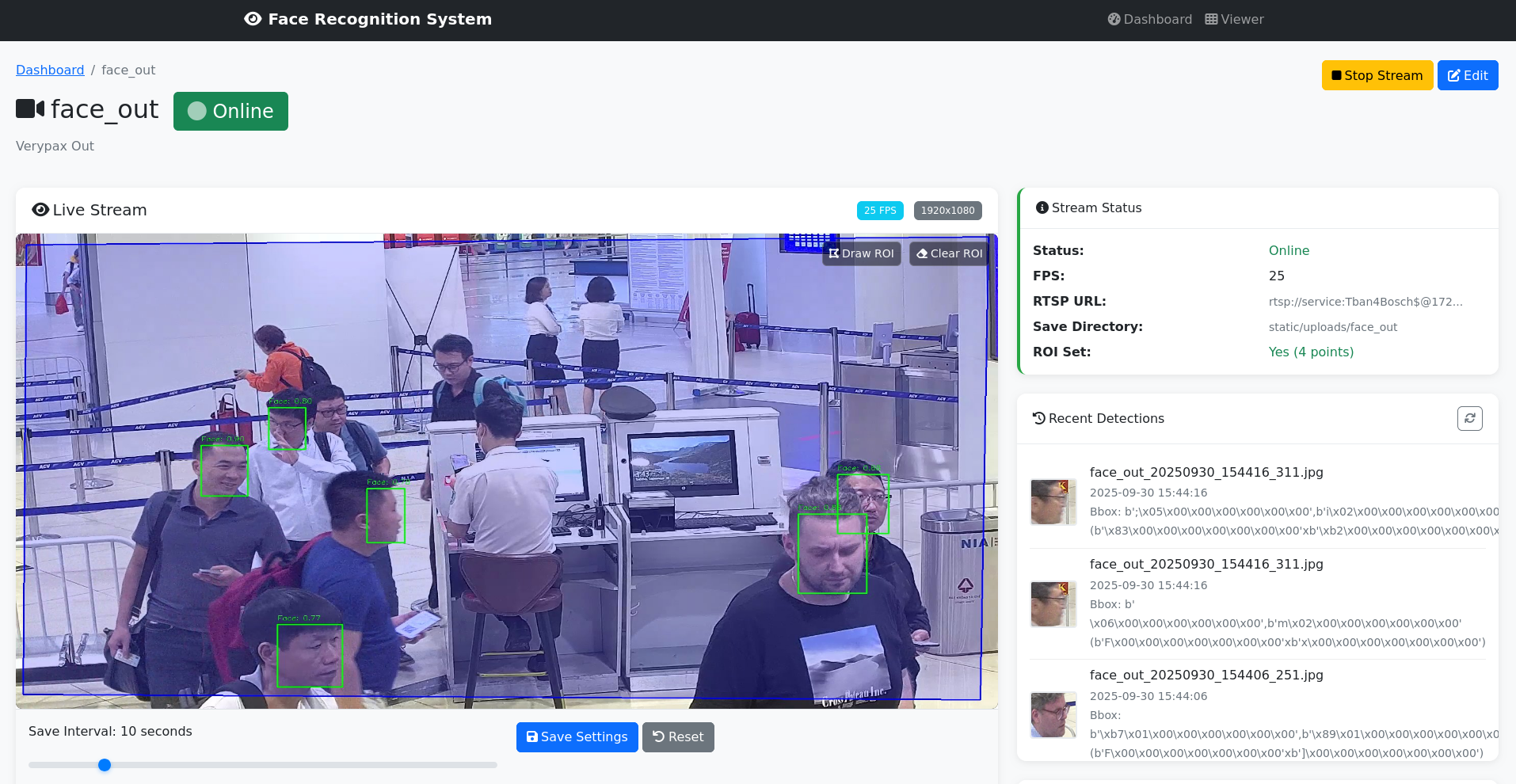Open thumbnail for face_out_20250930_154406_251.jpg
1516x784 pixels.
(x=1053, y=715)
